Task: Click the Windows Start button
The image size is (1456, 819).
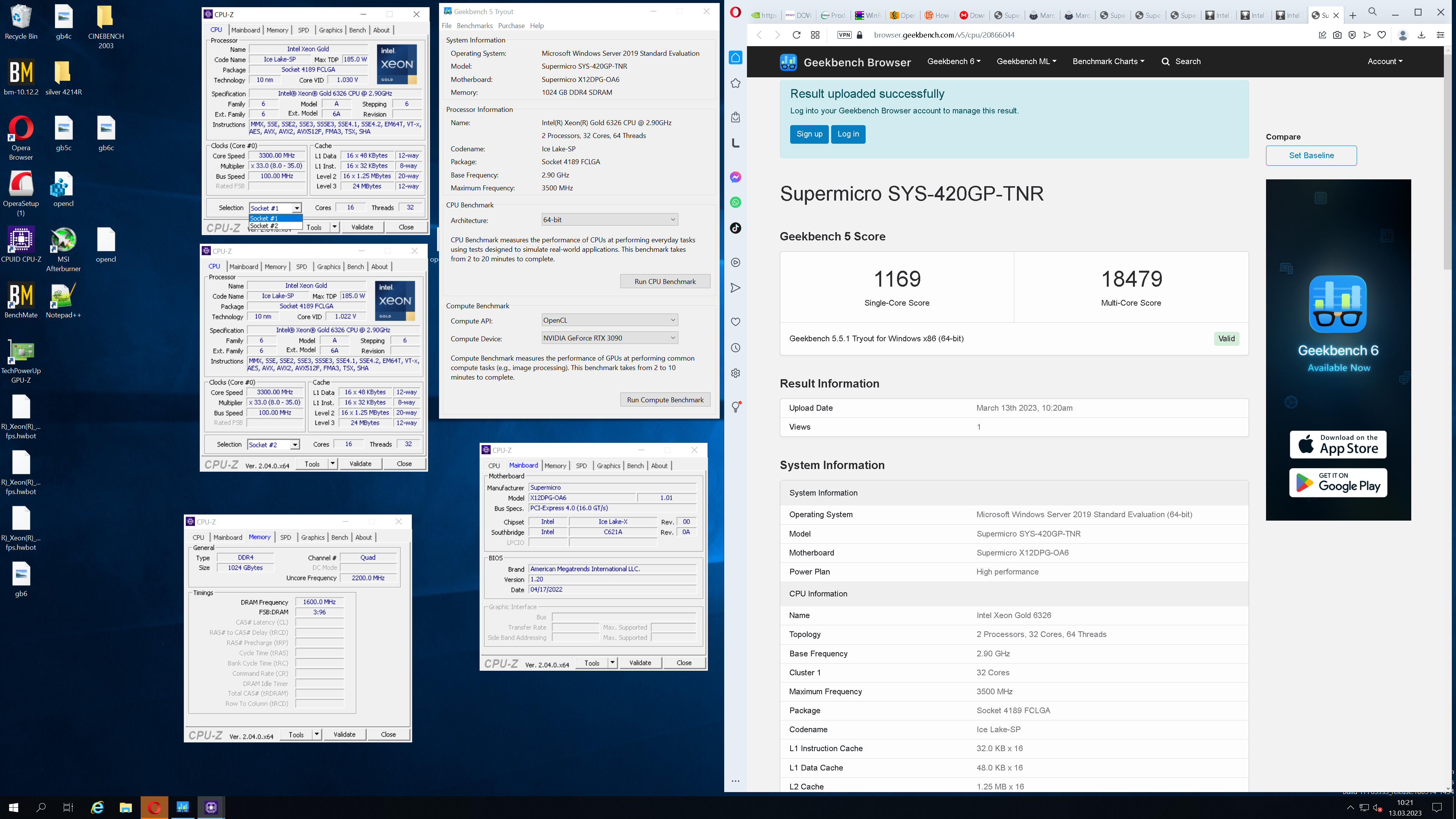Action: point(14,808)
